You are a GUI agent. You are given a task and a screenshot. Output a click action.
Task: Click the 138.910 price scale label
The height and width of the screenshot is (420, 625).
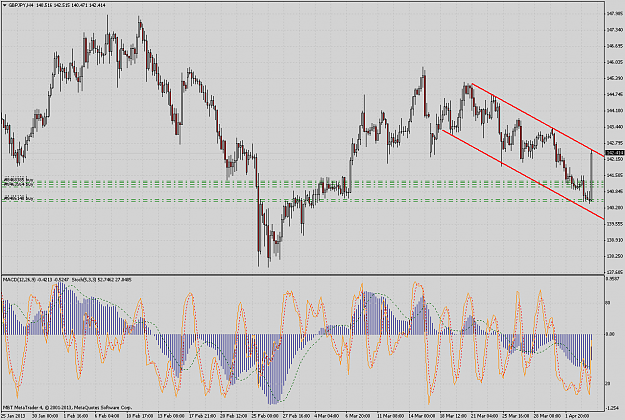(615, 239)
